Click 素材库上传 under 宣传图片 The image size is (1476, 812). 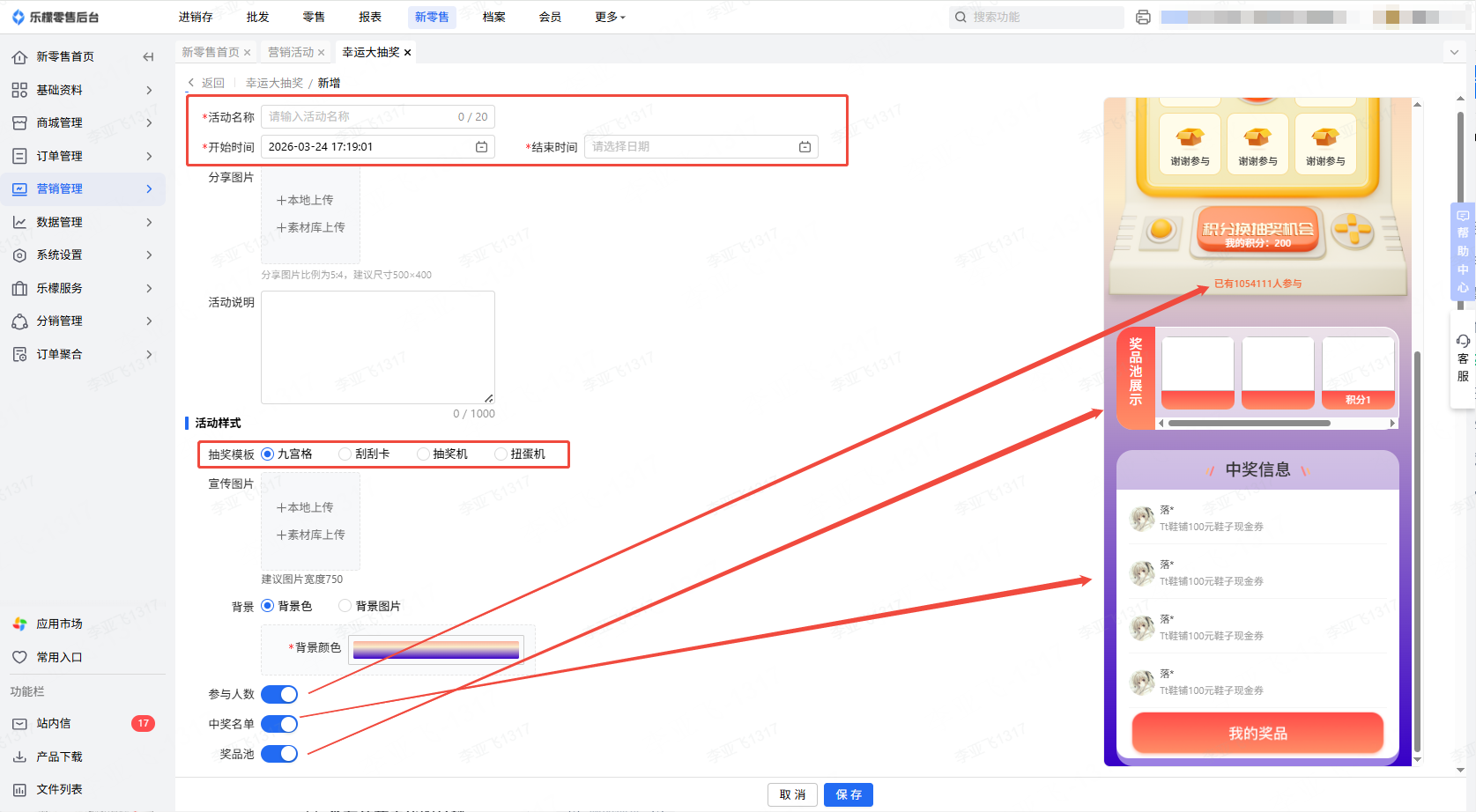(310, 535)
